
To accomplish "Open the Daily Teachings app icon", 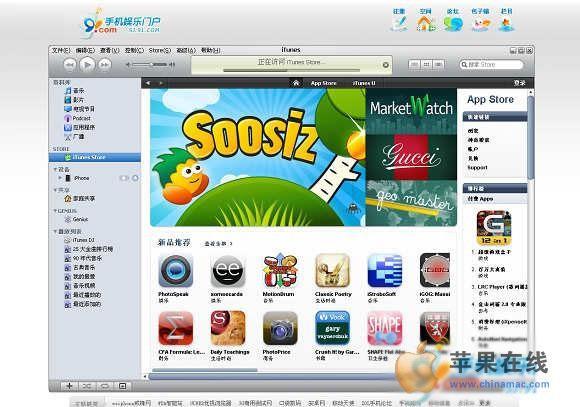I will pos(228,329).
